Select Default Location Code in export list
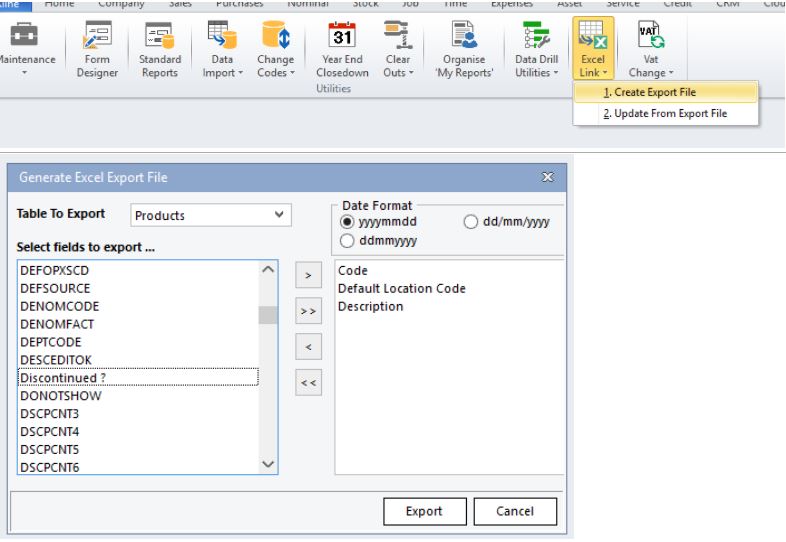 coord(449,288)
